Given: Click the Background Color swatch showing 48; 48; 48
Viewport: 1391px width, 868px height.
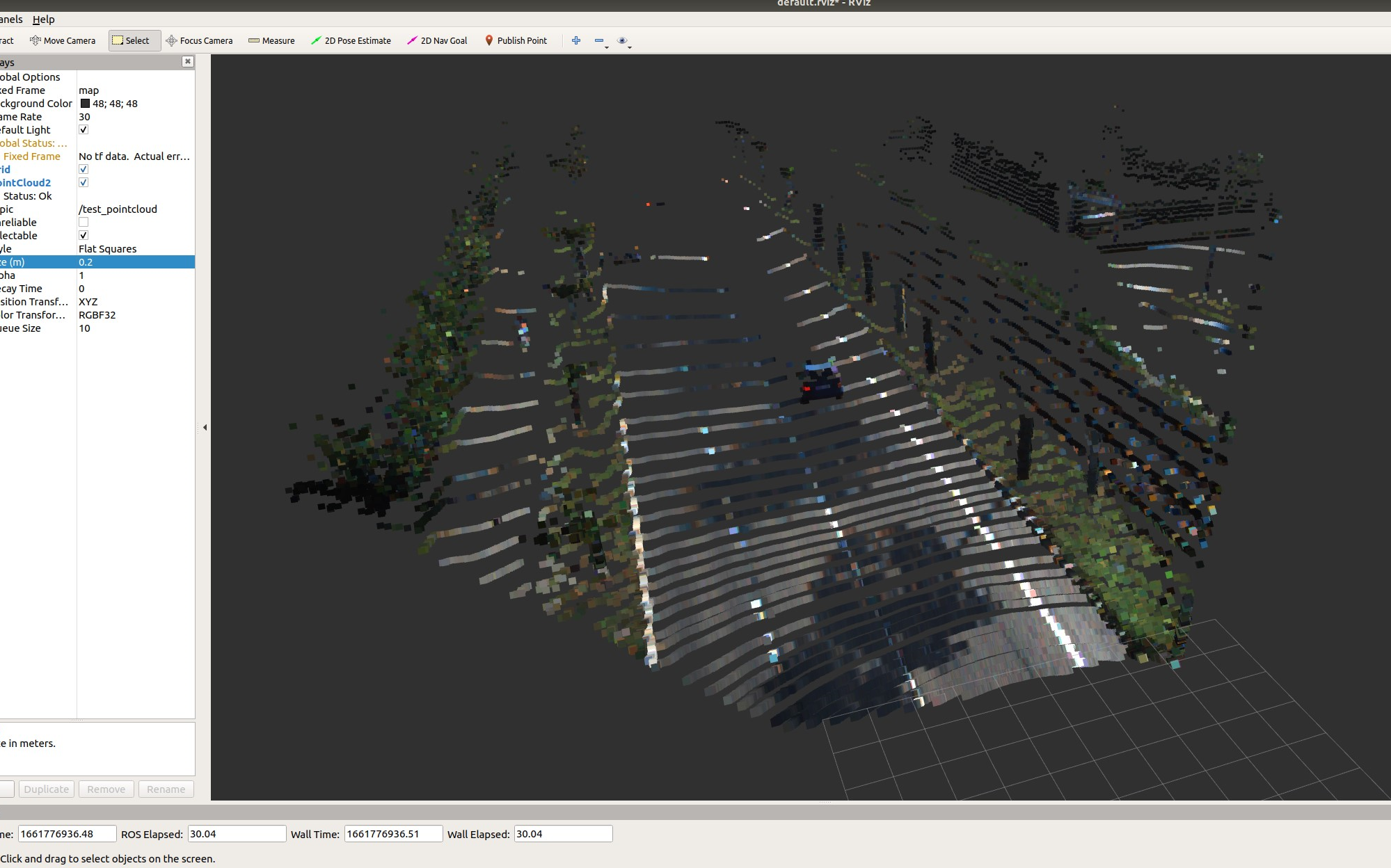Looking at the screenshot, I should click(85, 103).
